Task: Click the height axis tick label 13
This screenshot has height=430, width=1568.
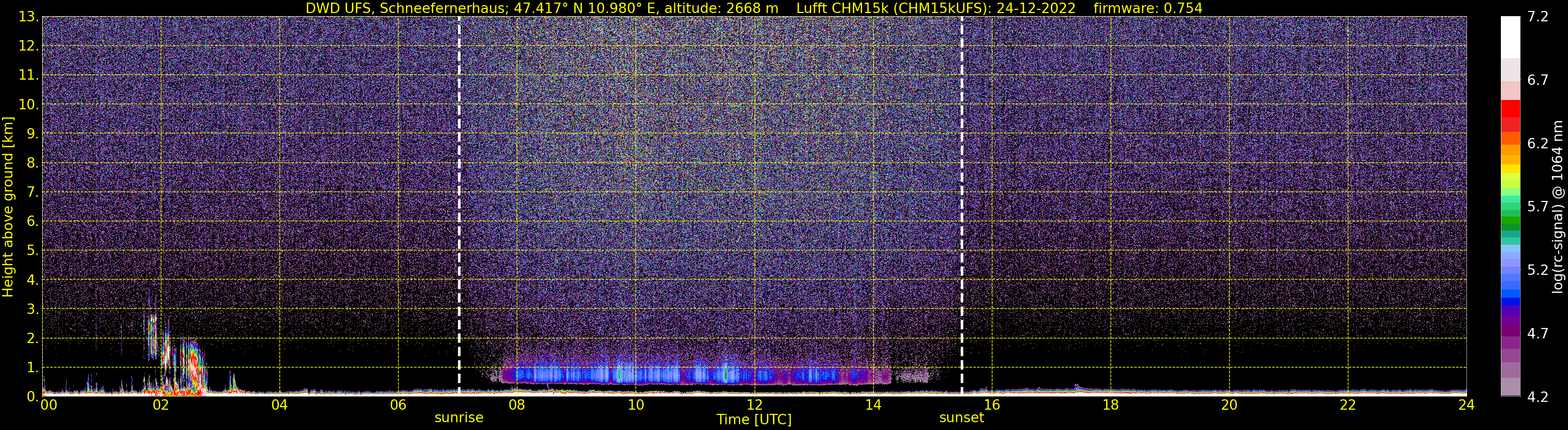Action: click(28, 17)
